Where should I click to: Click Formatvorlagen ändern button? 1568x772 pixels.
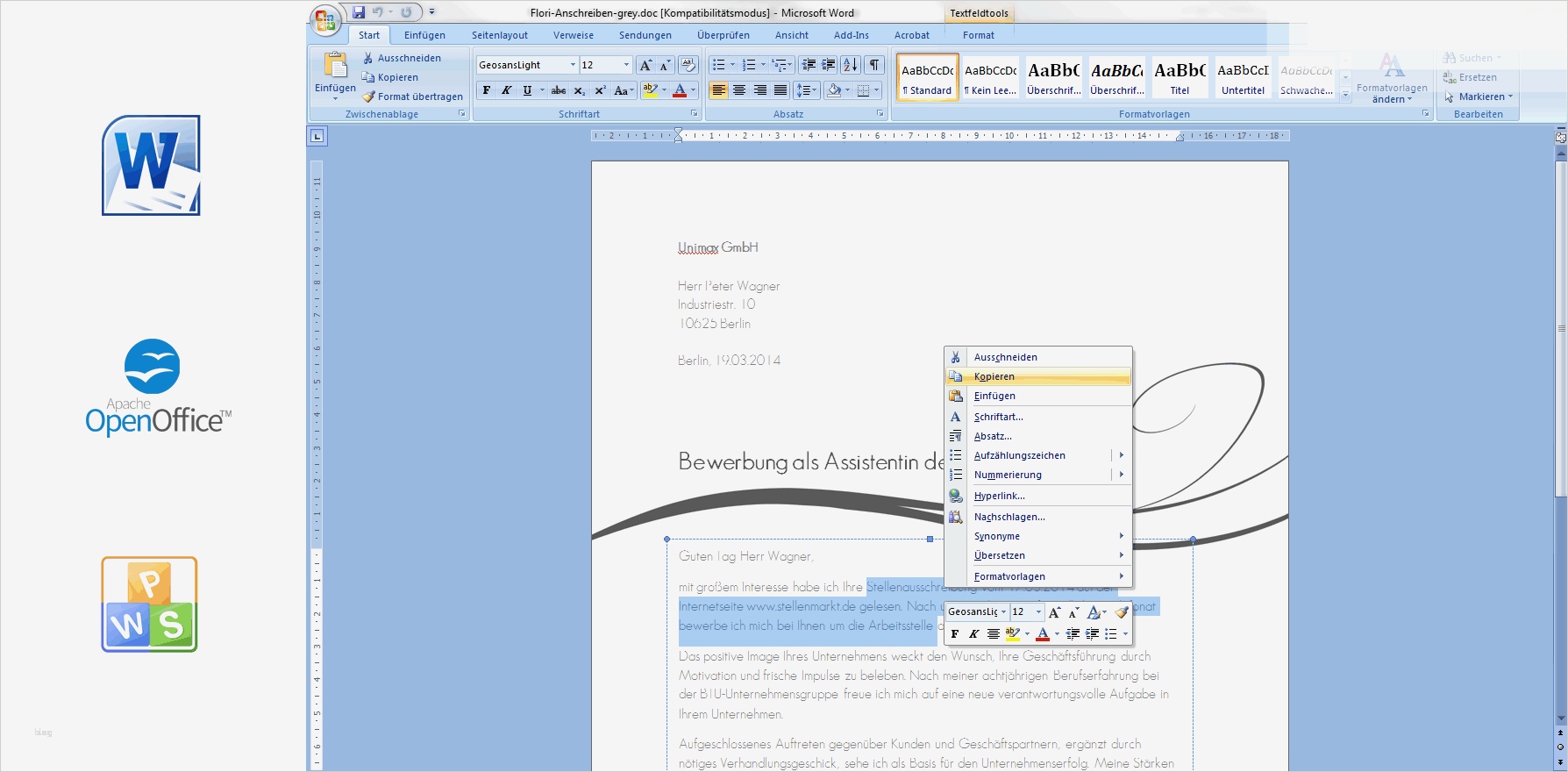click(1392, 79)
